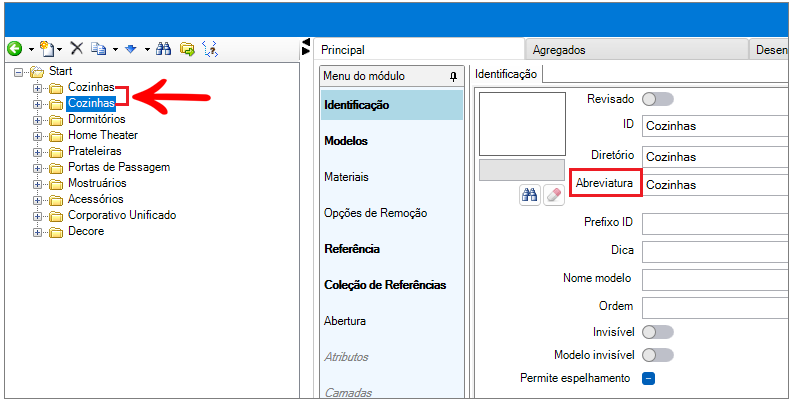The width and height of the screenshot is (791, 400).
Task: Expand the Home Theater folder
Action: pos(37,136)
